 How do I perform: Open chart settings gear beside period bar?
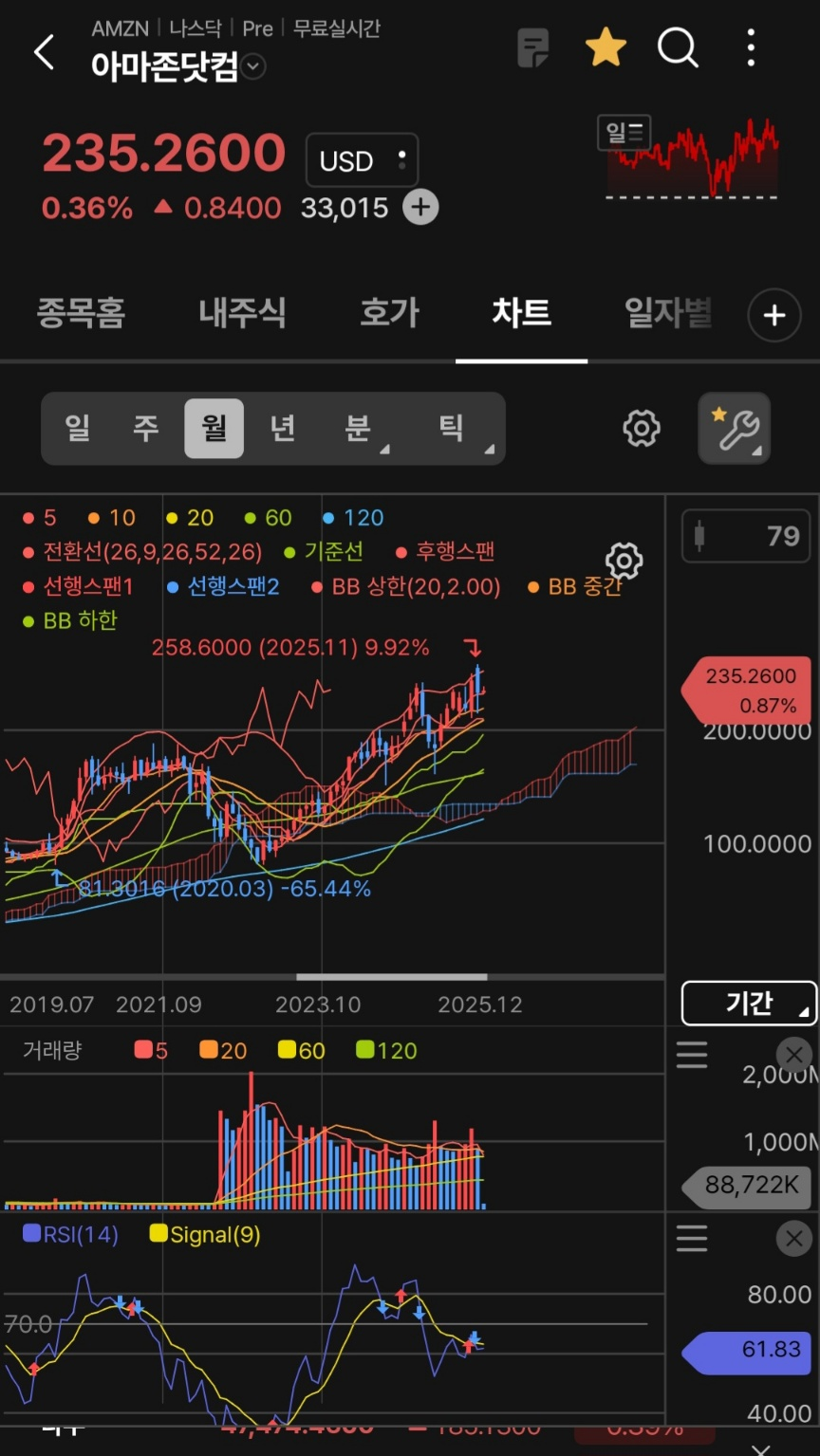pos(642,428)
